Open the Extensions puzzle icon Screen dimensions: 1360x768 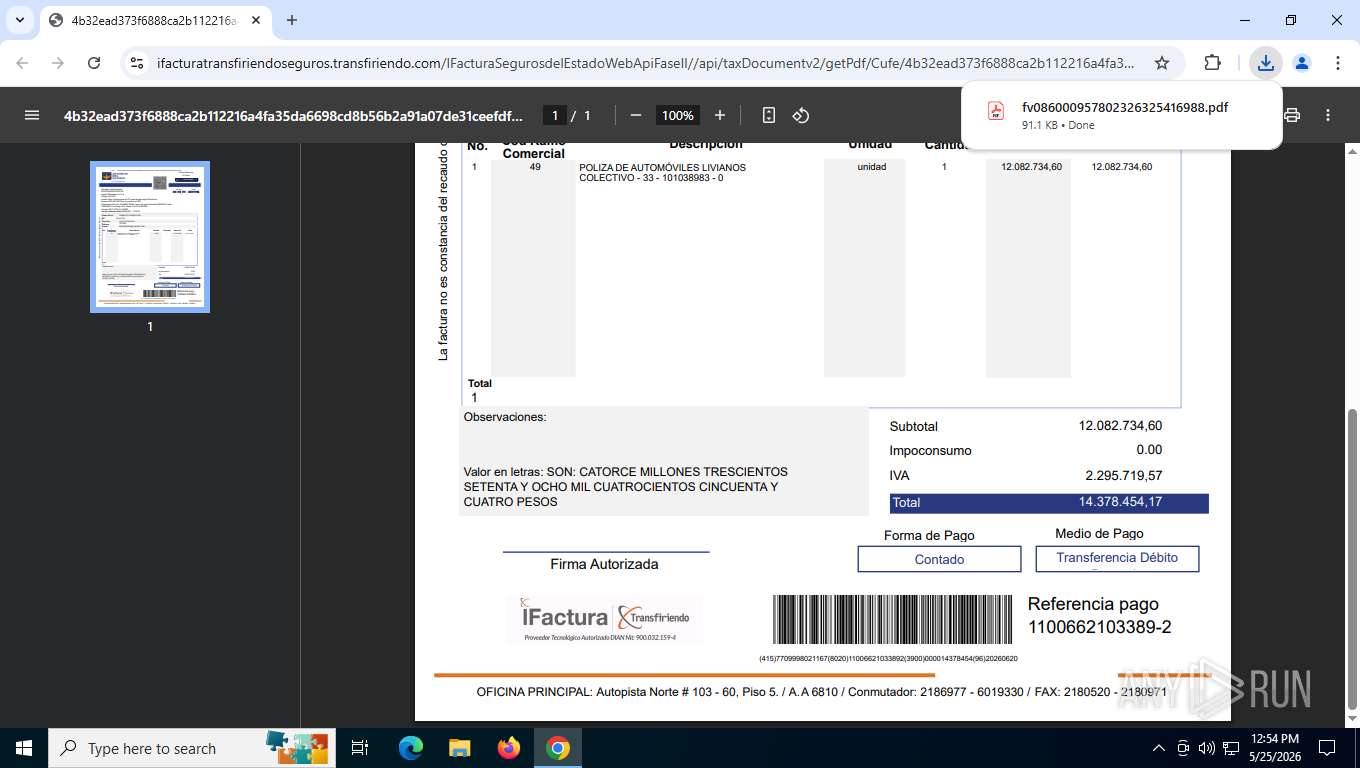pyautogui.click(x=1212, y=63)
